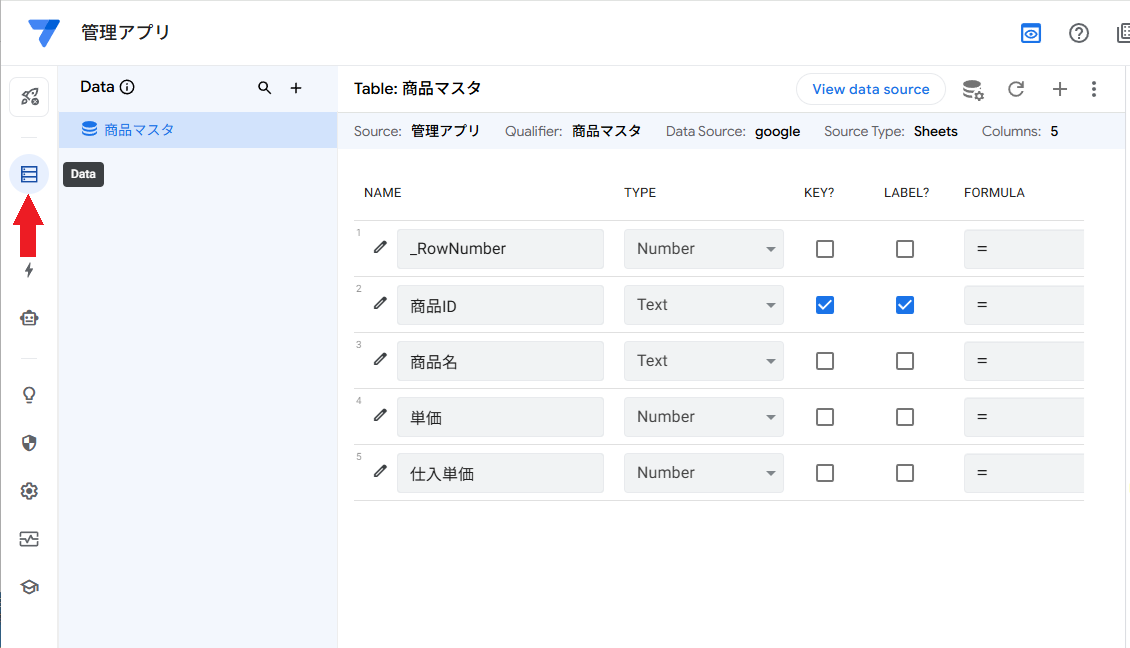Open TYPE dropdown for 単価 column
Image resolution: width=1130 pixels, height=648 pixels.
tap(704, 417)
